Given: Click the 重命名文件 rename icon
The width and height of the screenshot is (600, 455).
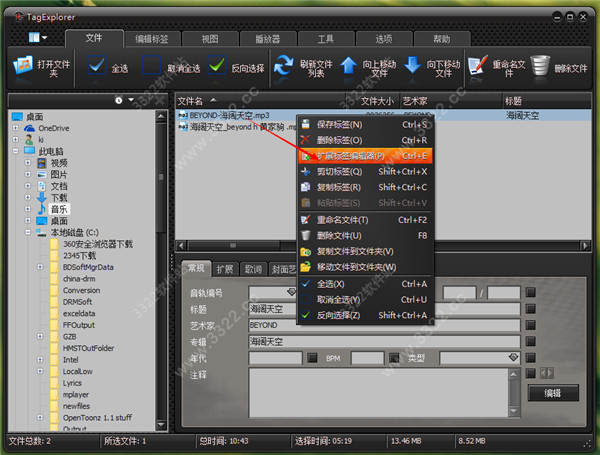Looking at the screenshot, I should (478, 68).
